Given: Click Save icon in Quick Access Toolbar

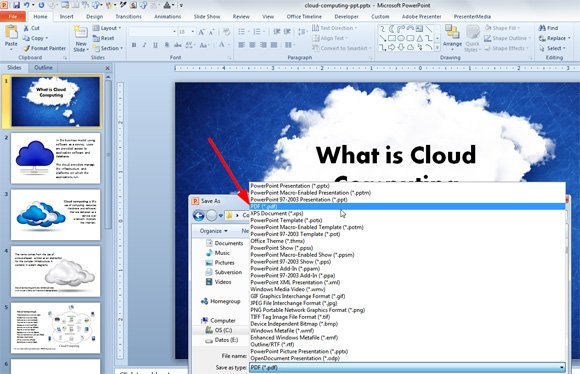Looking at the screenshot, I should click(16, 5).
